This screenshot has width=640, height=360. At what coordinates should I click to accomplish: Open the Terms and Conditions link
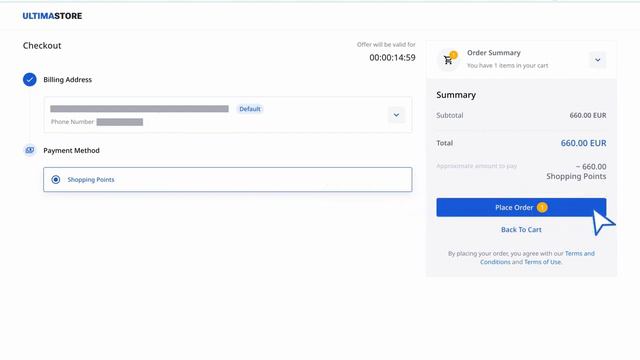click(538, 258)
